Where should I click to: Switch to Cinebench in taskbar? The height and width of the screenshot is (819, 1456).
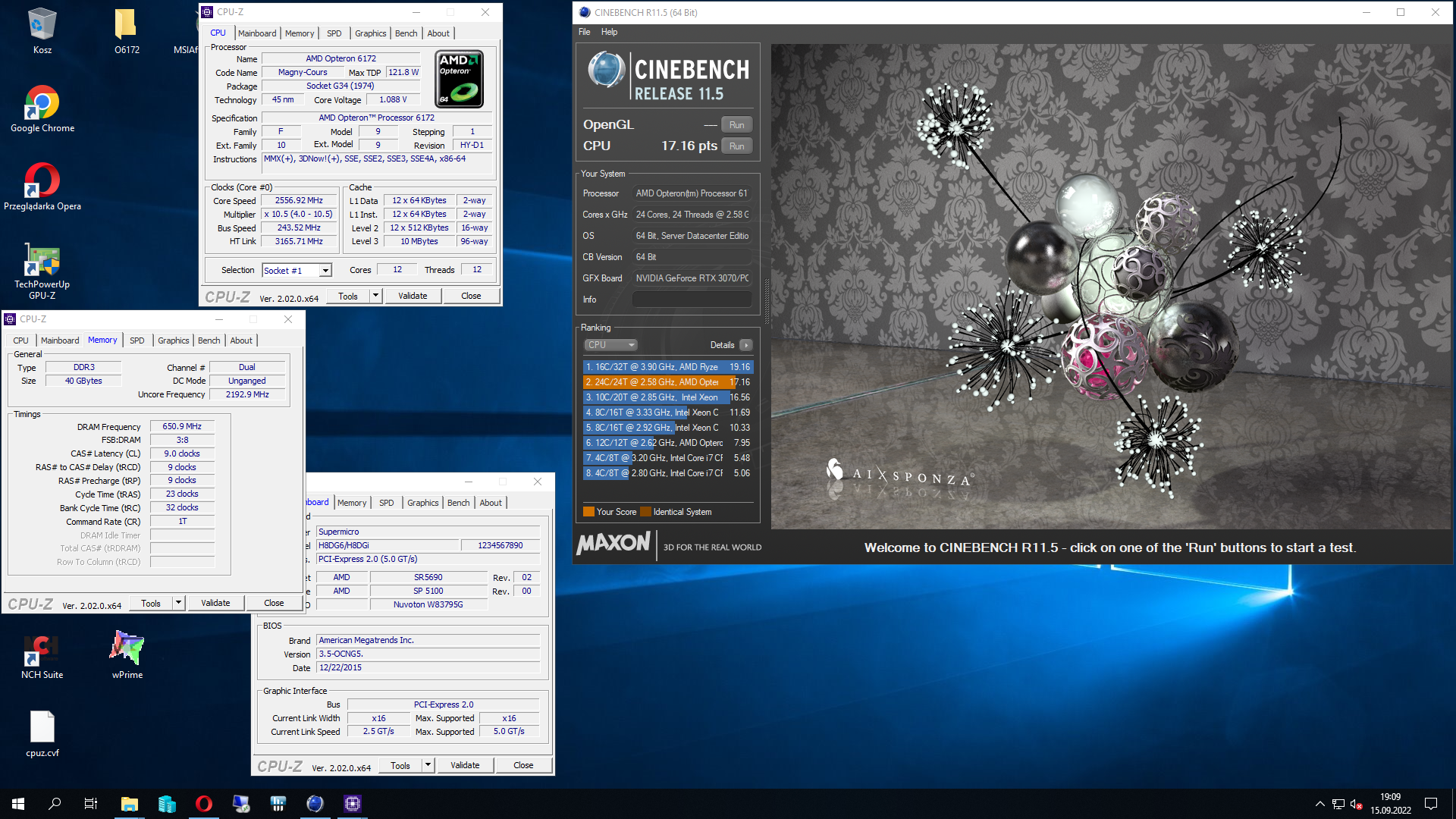(x=315, y=804)
